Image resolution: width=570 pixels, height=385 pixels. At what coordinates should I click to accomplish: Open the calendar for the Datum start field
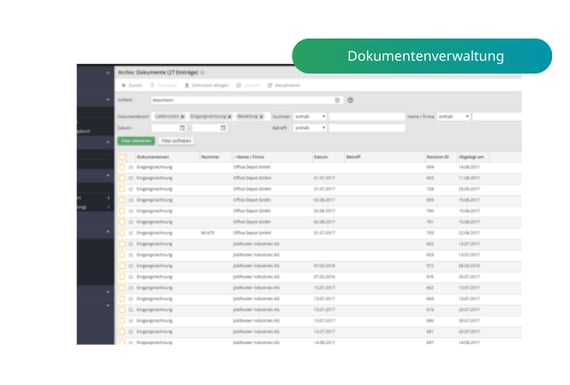click(x=182, y=128)
